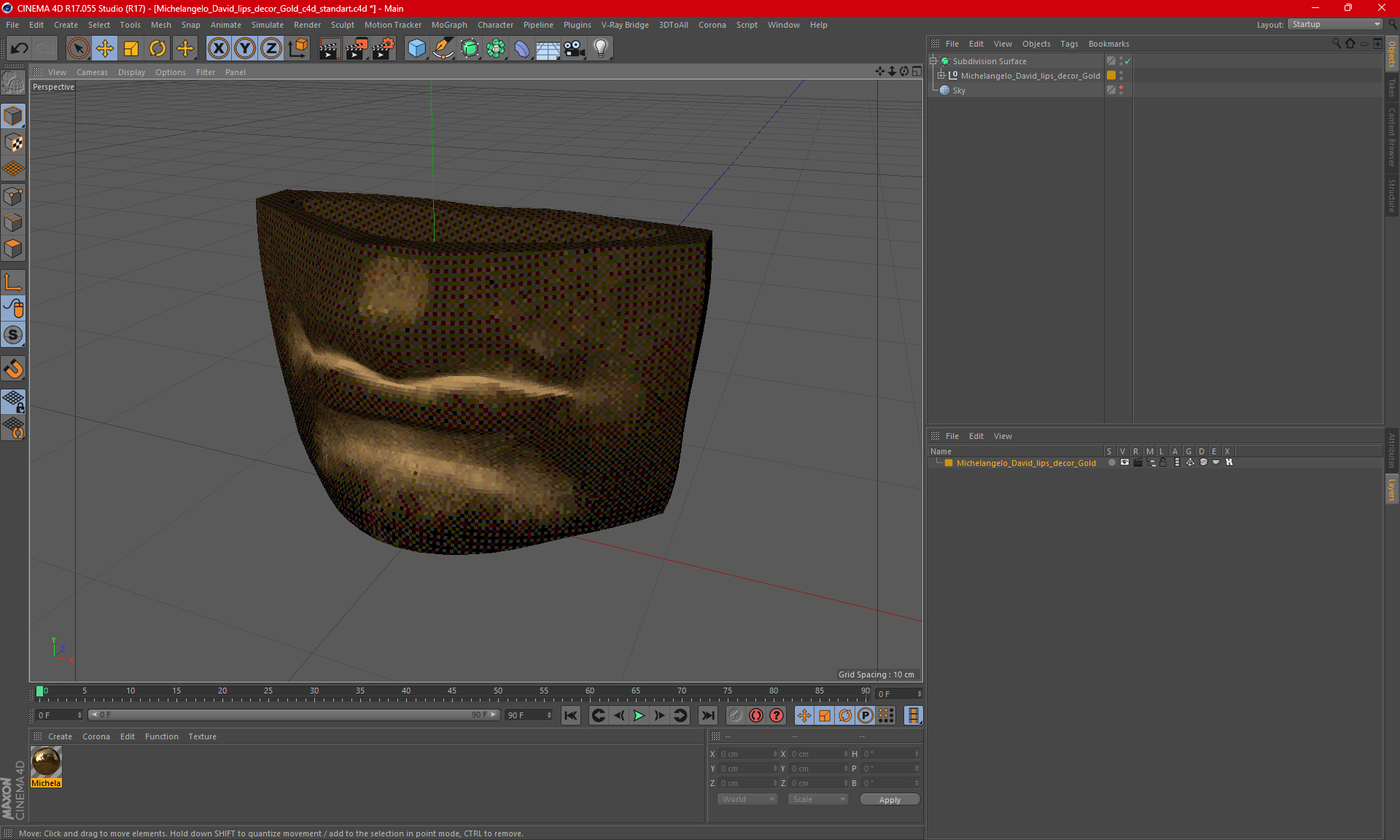Screen dimensions: 1400x840
Task: Switch to Polygons mode
Action: point(13,249)
